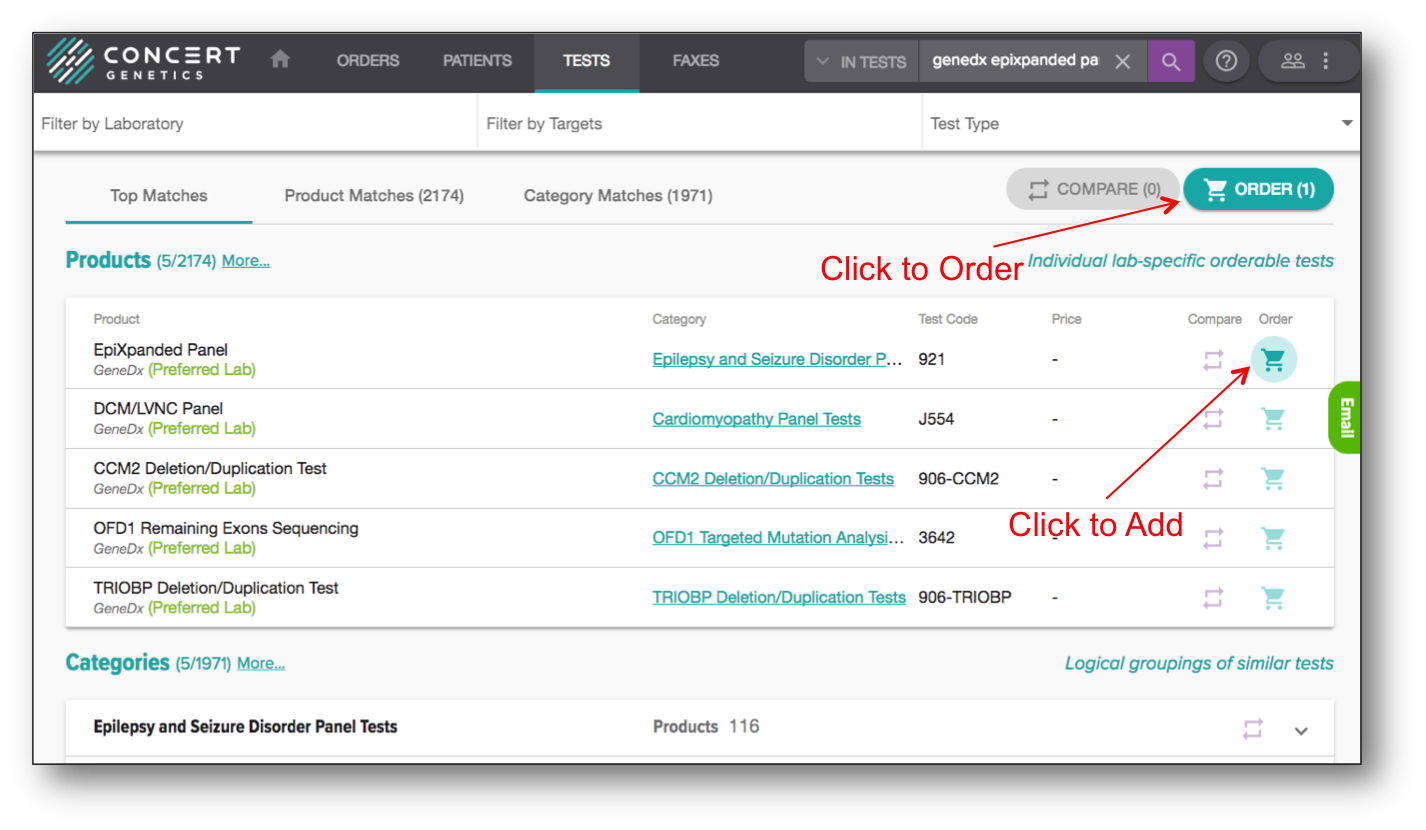The height and width of the screenshot is (830, 1426).
Task: Add DCM/LVNC Panel to order cart
Action: click(1273, 419)
